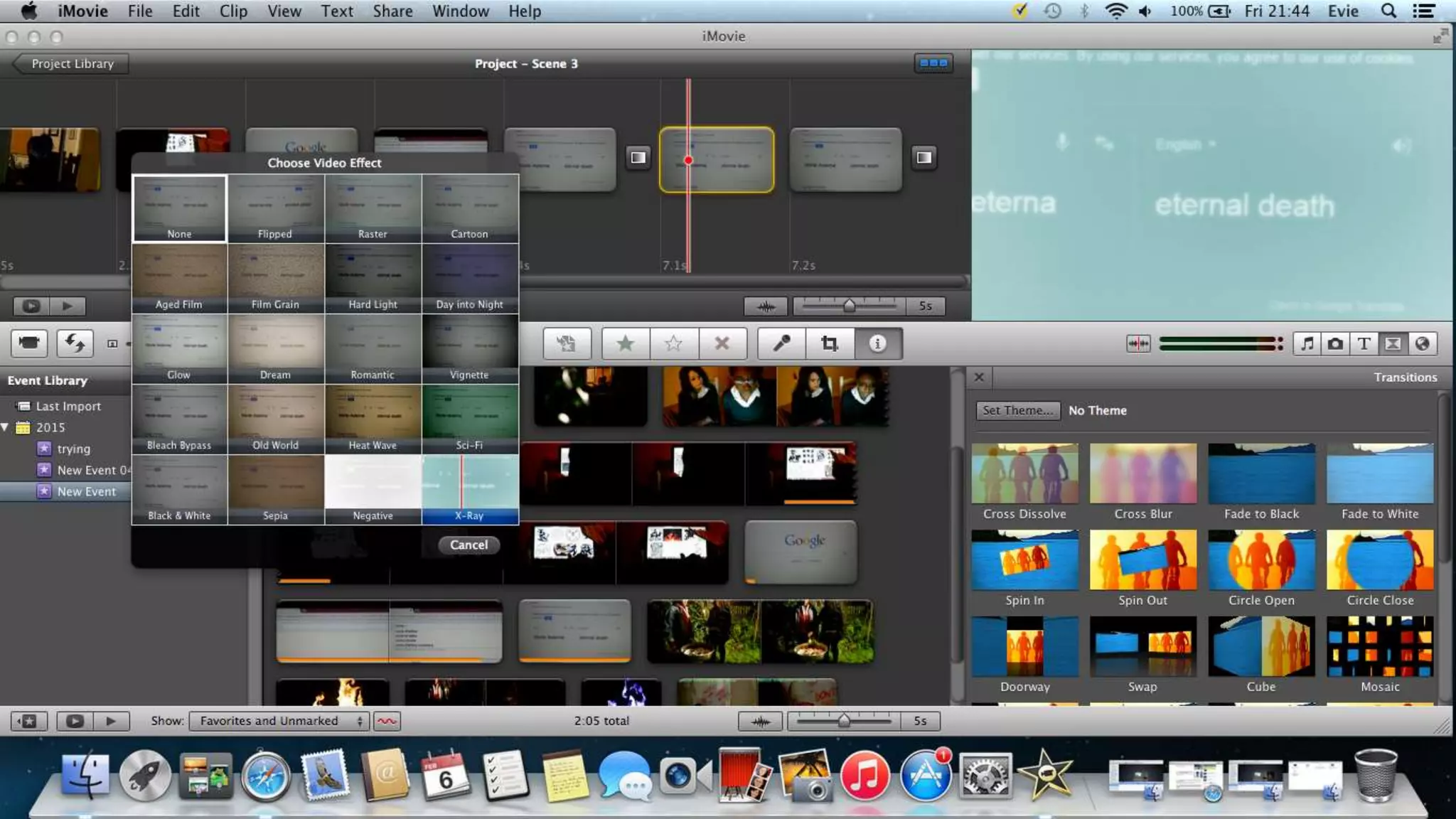Viewport: 1456px width, 819px height.
Task: Mark selection as favorite with filled star
Action: (x=626, y=344)
